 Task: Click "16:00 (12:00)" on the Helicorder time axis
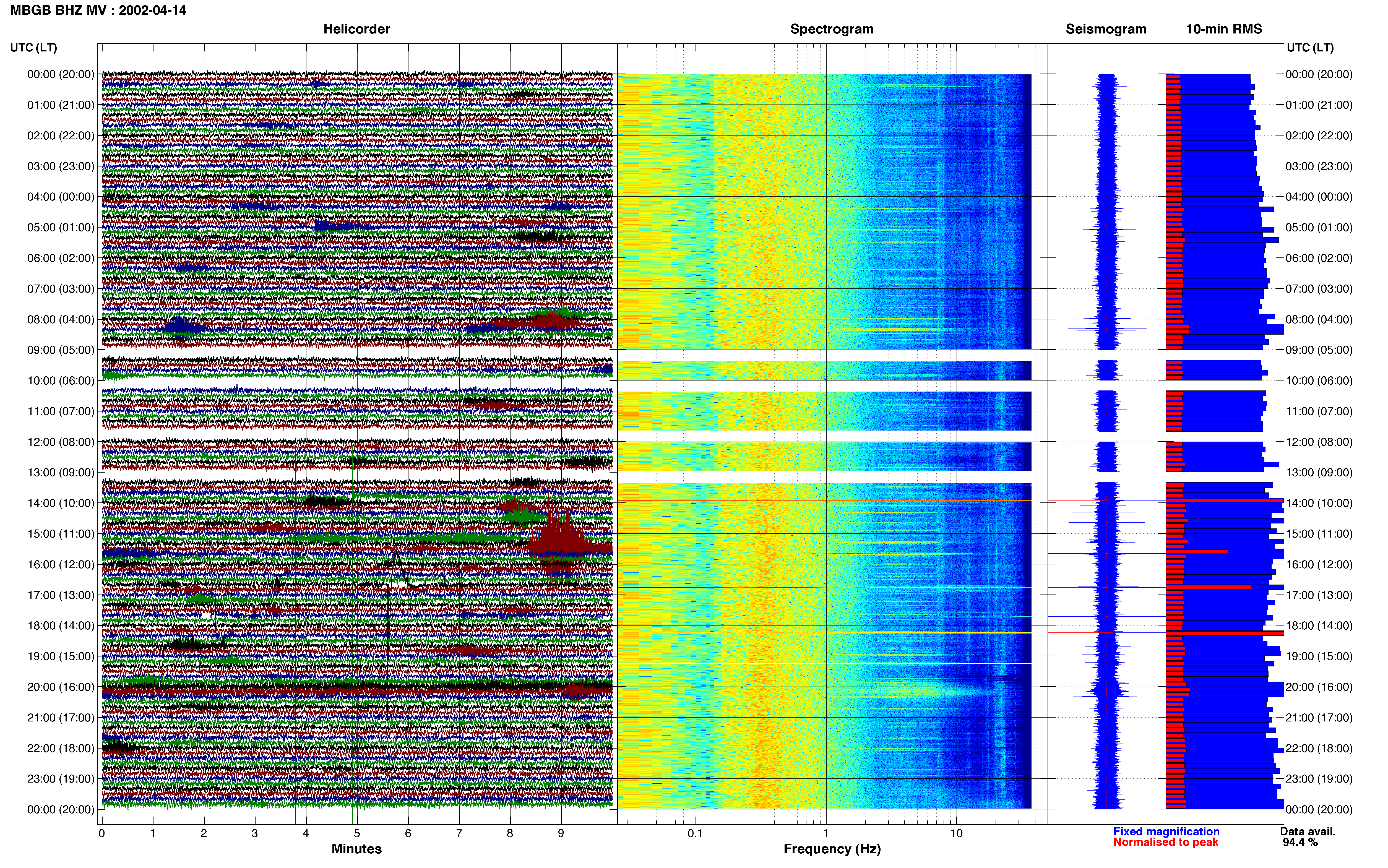[x=61, y=564]
